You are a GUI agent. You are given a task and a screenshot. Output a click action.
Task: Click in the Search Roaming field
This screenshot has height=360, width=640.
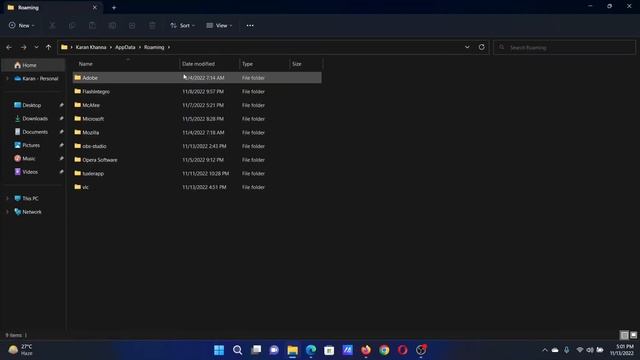[564, 47]
